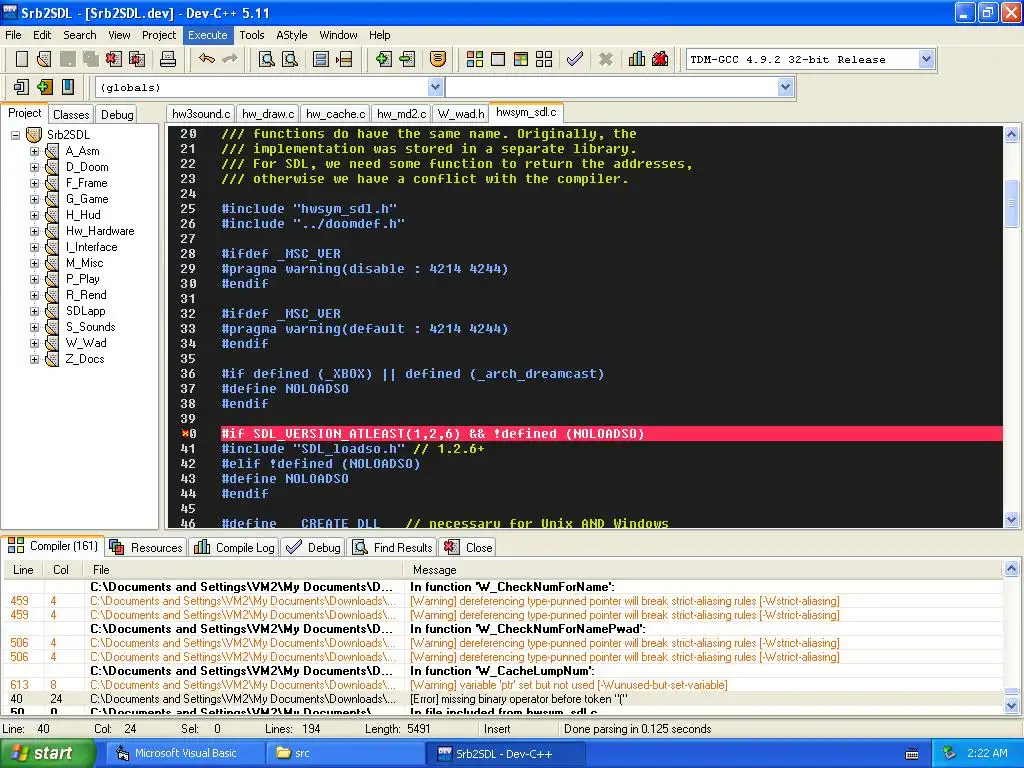This screenshot has height=768, width=1024.
Task: Switch to the Debug sidebar tab
Action: tap(117, 114)
